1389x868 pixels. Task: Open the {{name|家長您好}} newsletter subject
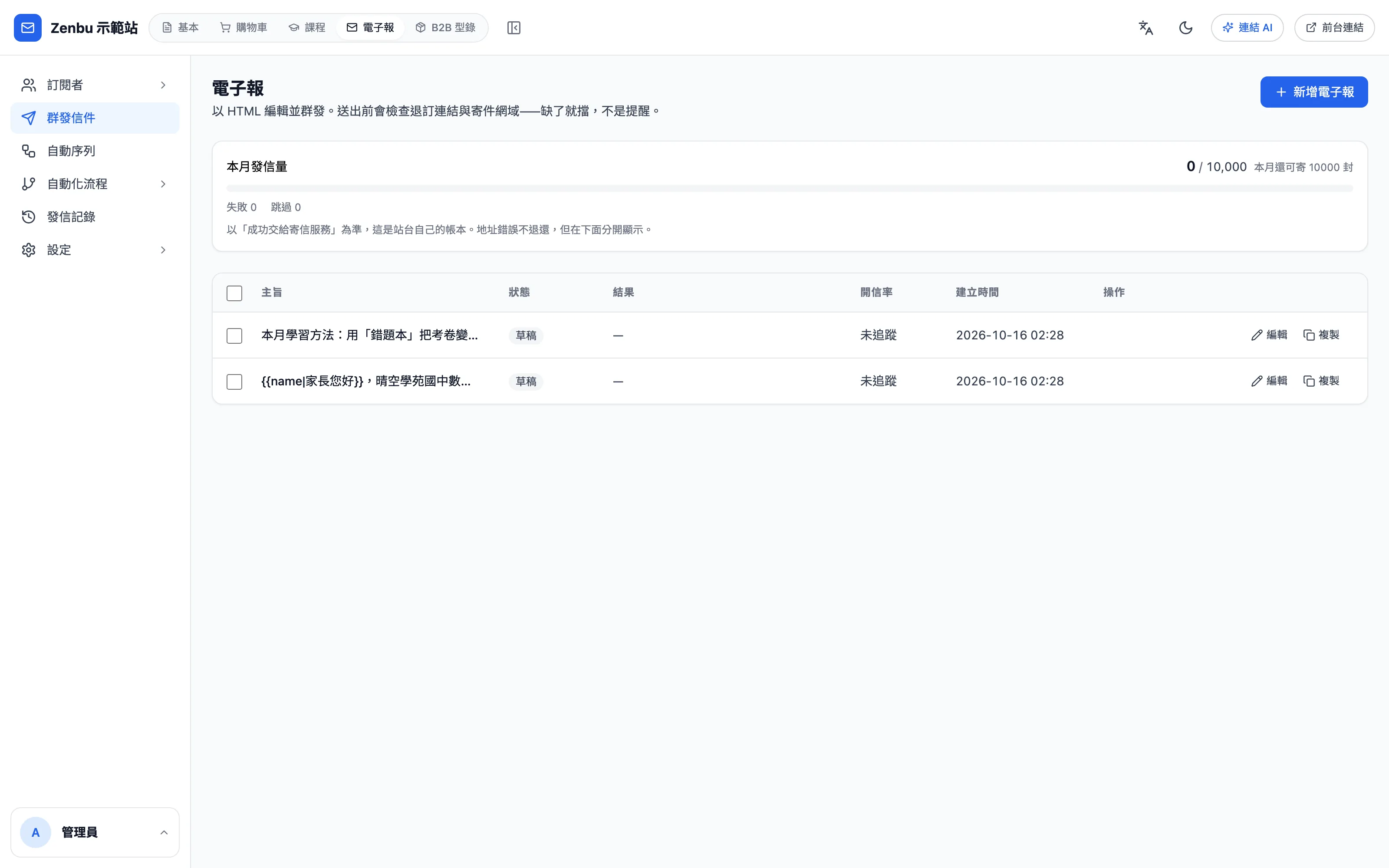point(365,381)
